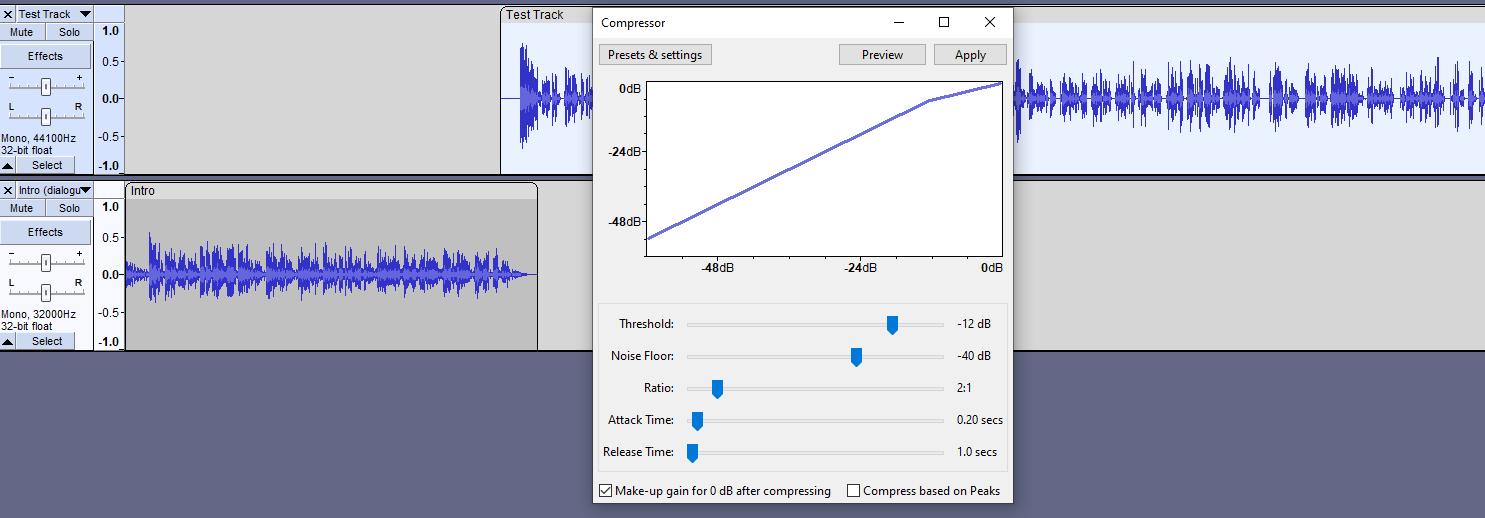This screenshot has height=518, width=1485.
Task: Open Presets & settings in Compressor
Action: [x=655, y=55]
